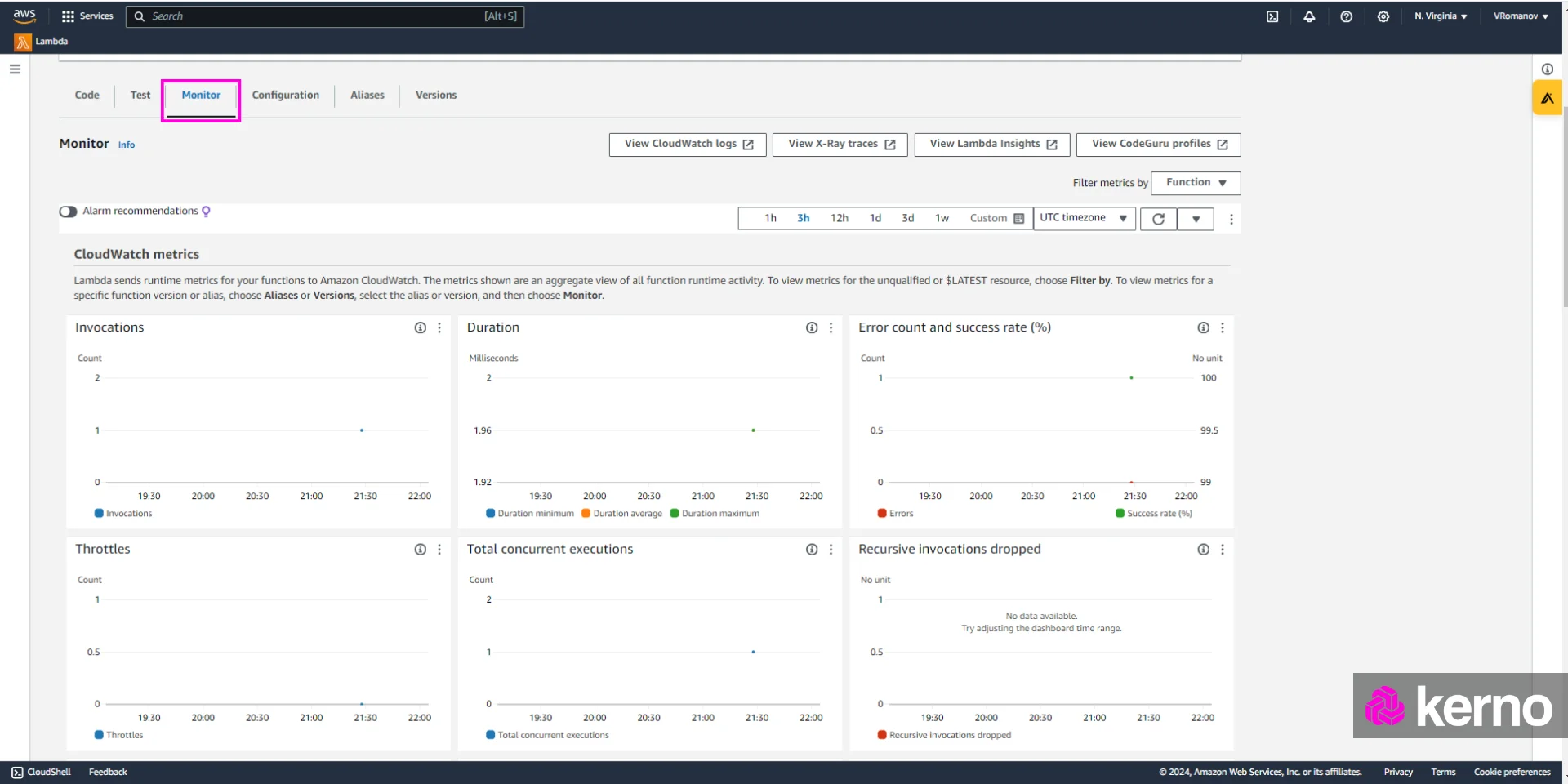This screenshot has width=1568, height=784.
Task: Show info for Duration chart
Action: pyautogui.click(x=812, y=327)
